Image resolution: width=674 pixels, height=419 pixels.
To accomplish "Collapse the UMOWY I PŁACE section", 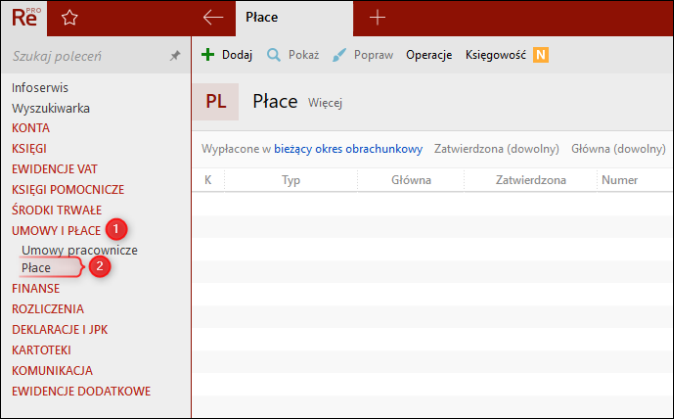I will (57, 231).
